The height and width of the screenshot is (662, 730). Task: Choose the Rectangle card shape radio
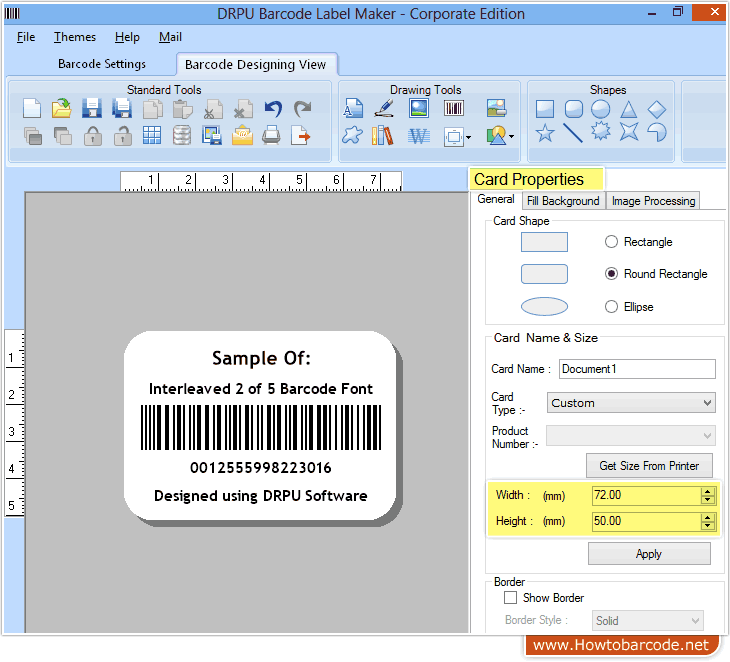(611, 242)
